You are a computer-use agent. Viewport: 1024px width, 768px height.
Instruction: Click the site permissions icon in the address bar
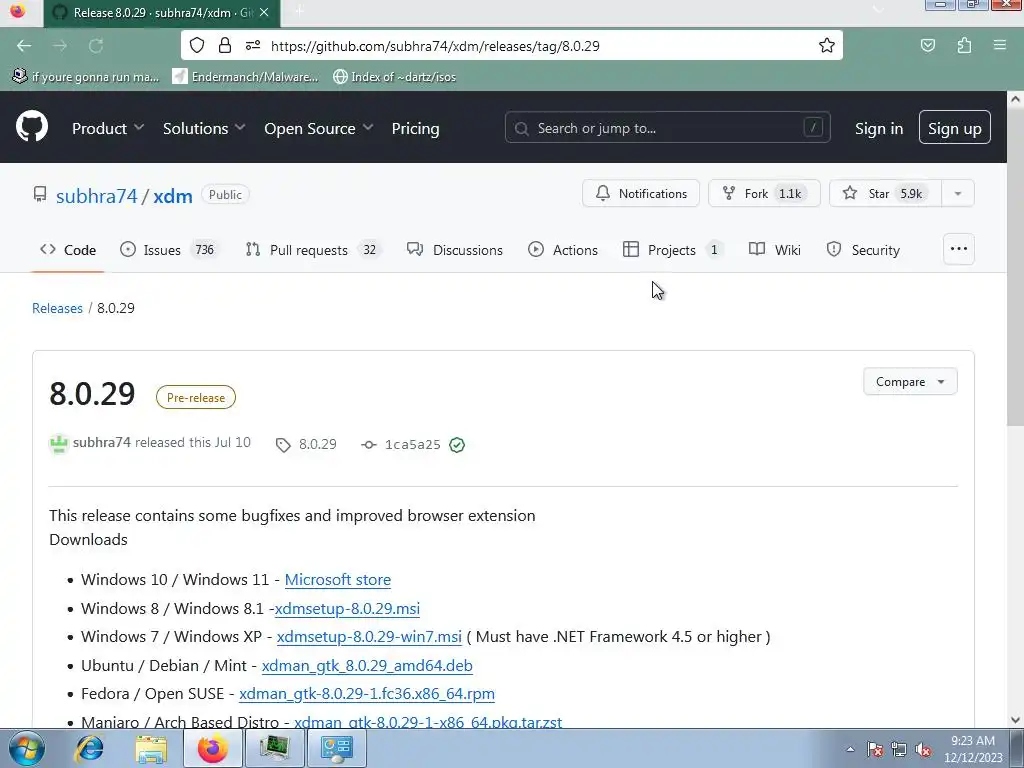[x=253, y=45]
